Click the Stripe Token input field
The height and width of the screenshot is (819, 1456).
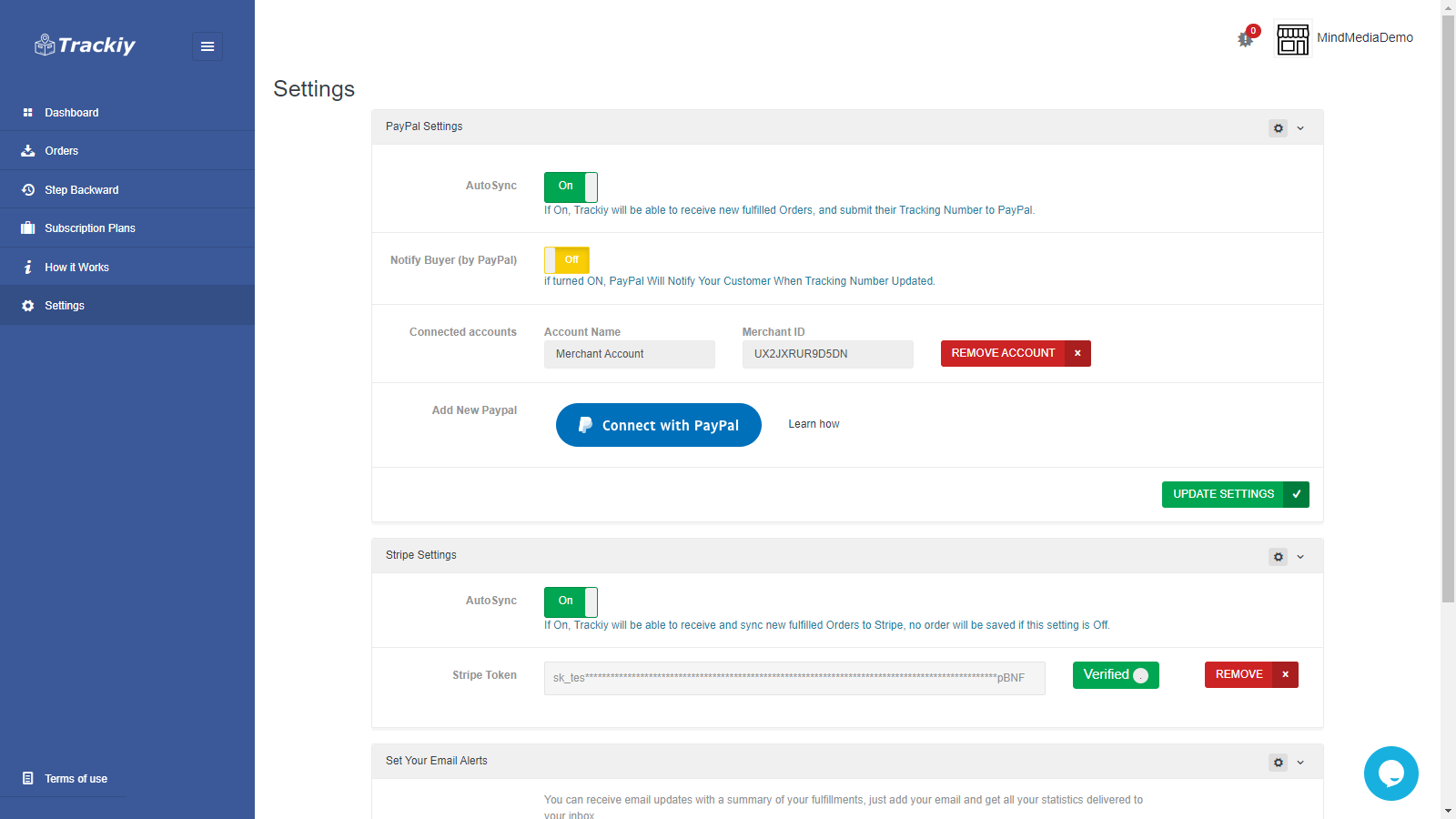794,678
